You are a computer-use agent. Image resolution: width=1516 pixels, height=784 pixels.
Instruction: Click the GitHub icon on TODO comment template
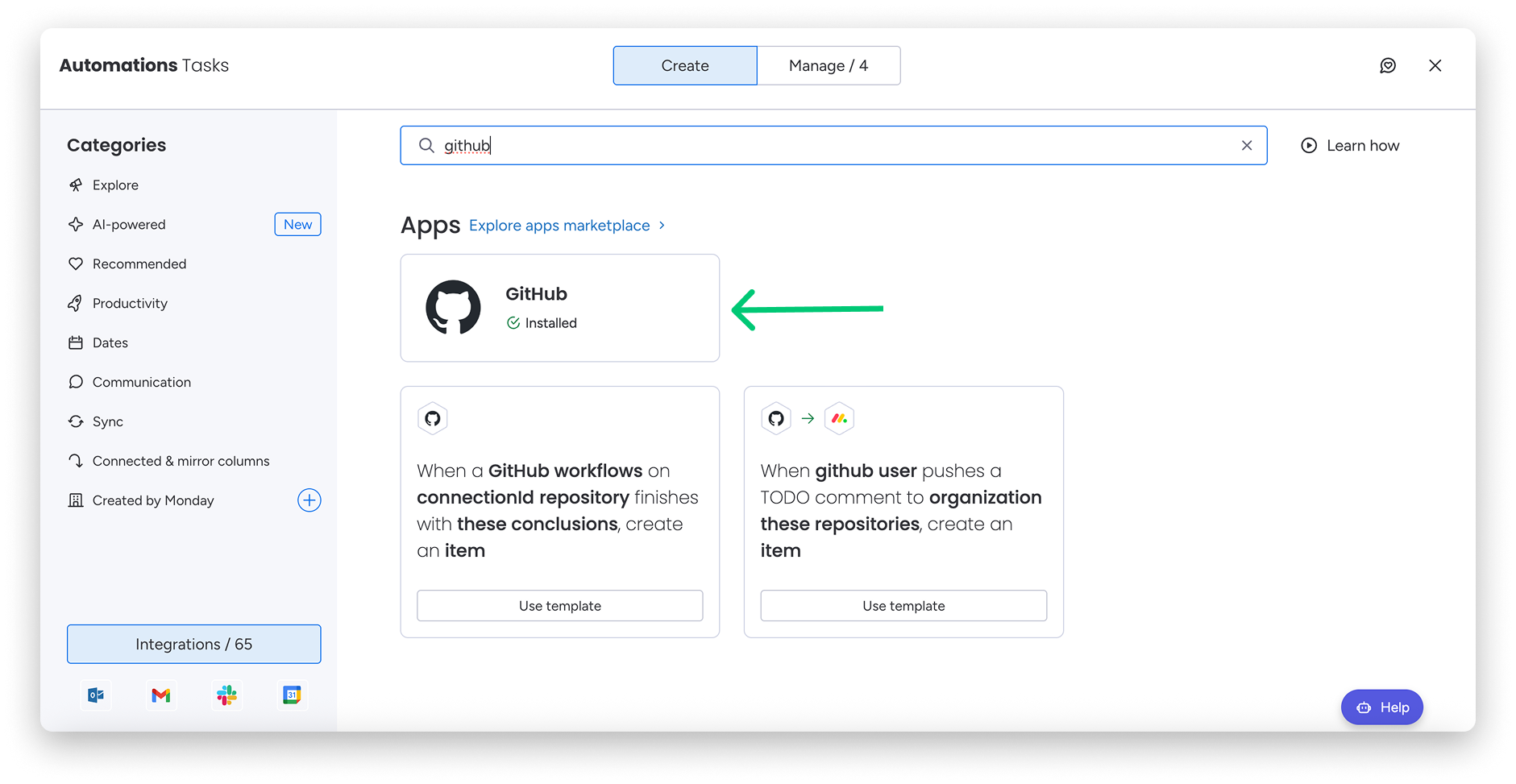click(x=776, y=418)
